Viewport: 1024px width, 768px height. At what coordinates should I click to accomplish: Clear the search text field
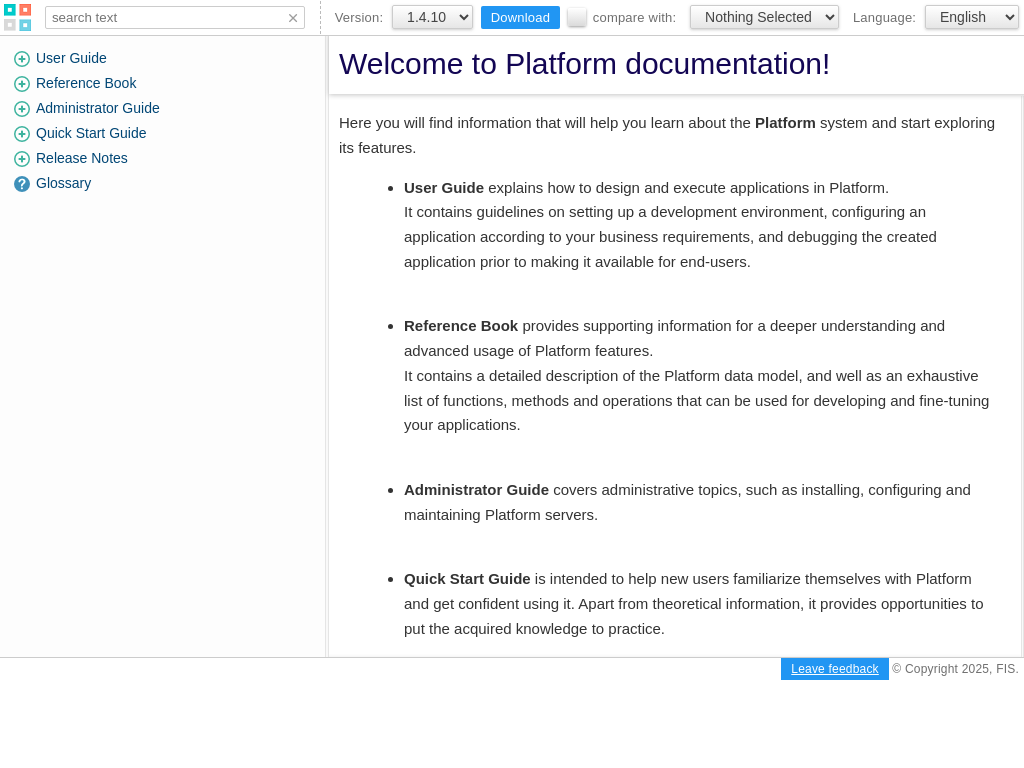pyautogui.click(x=293, y=18)
